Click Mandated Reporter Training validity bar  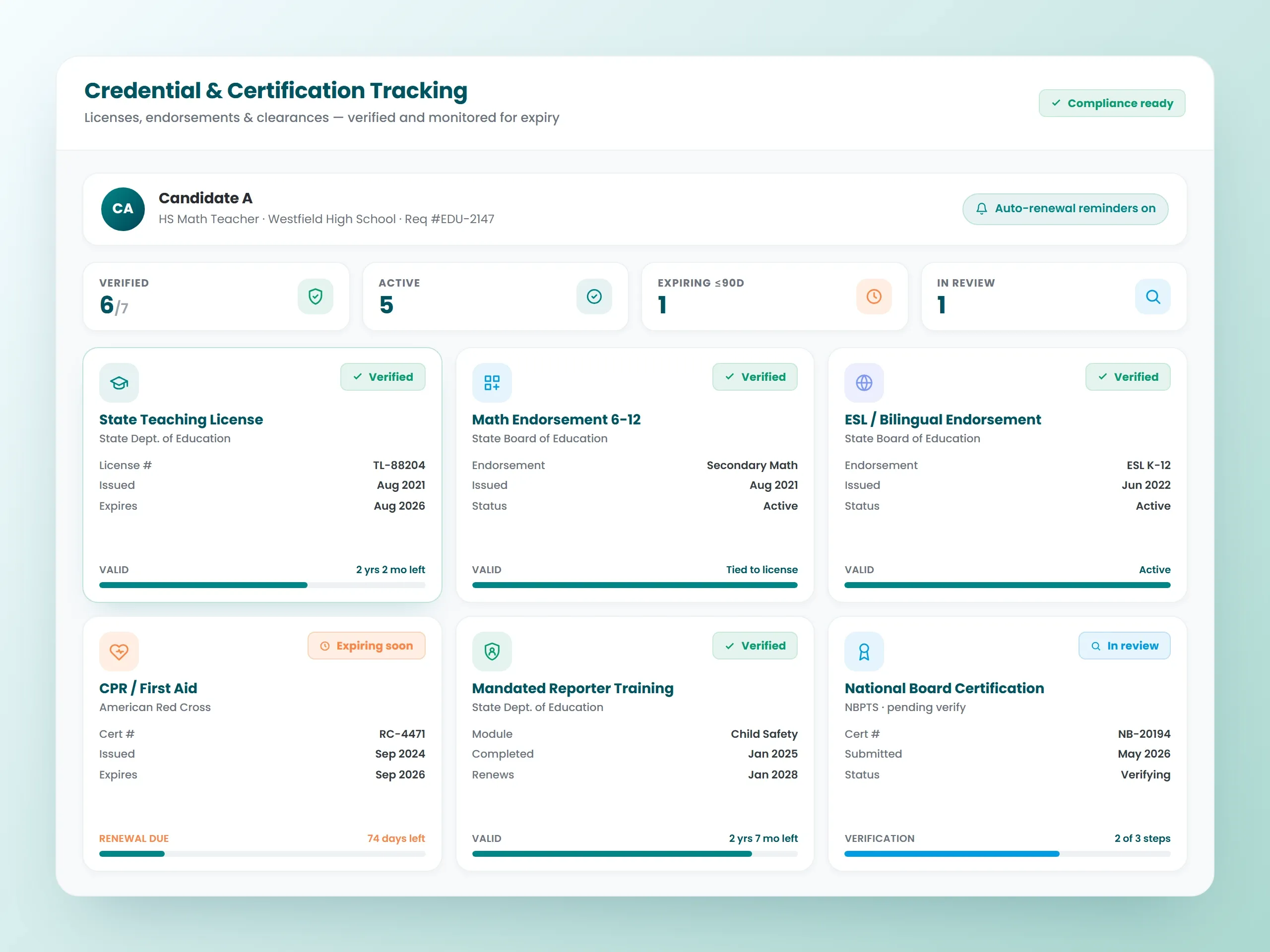[635, 854]
